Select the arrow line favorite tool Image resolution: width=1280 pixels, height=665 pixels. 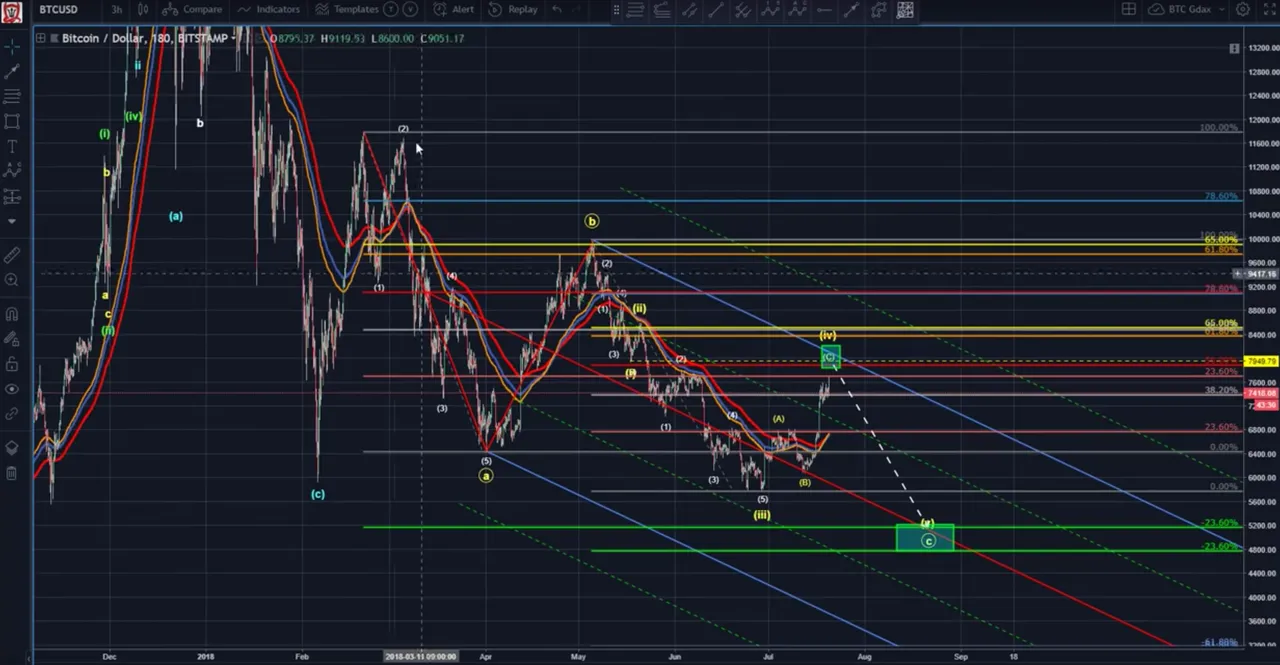pyautogui.click(x=851, y=10)
